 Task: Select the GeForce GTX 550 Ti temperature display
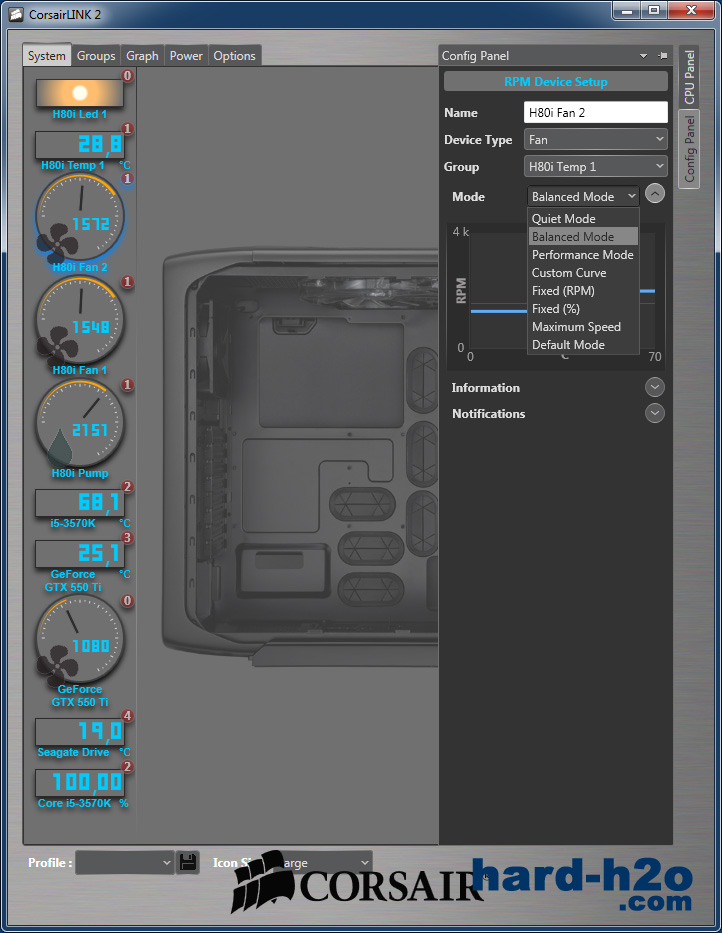80,554
